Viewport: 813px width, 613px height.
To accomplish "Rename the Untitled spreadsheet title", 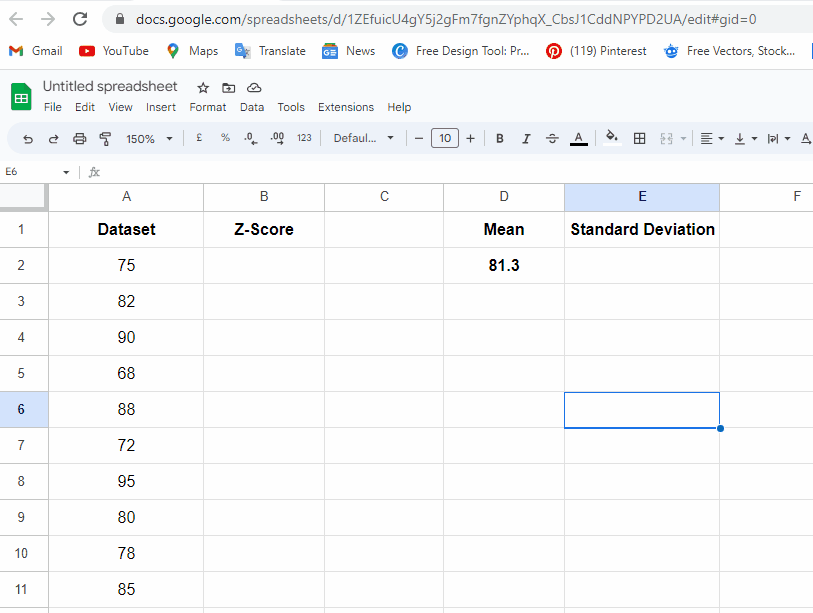I will (x=110, y=86).
